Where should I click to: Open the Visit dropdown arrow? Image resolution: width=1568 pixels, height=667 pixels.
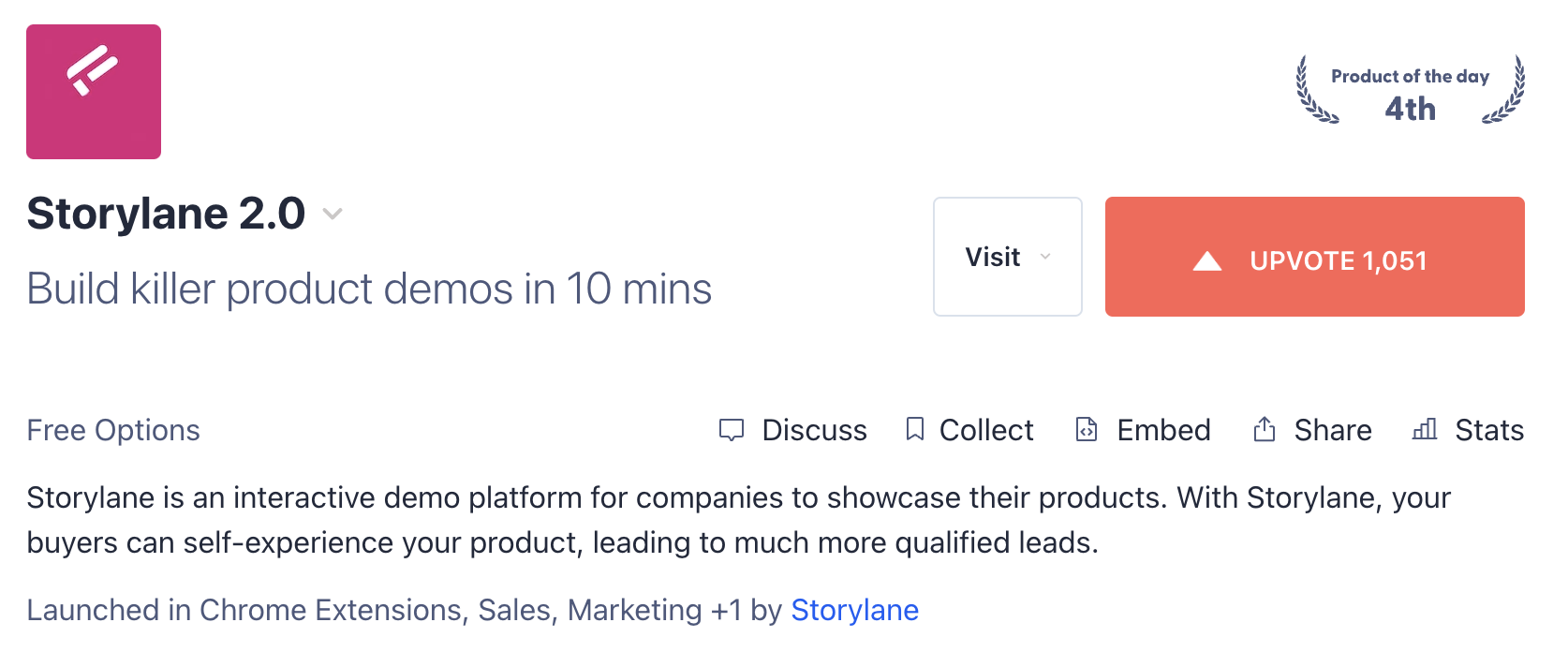(1045, 257)
